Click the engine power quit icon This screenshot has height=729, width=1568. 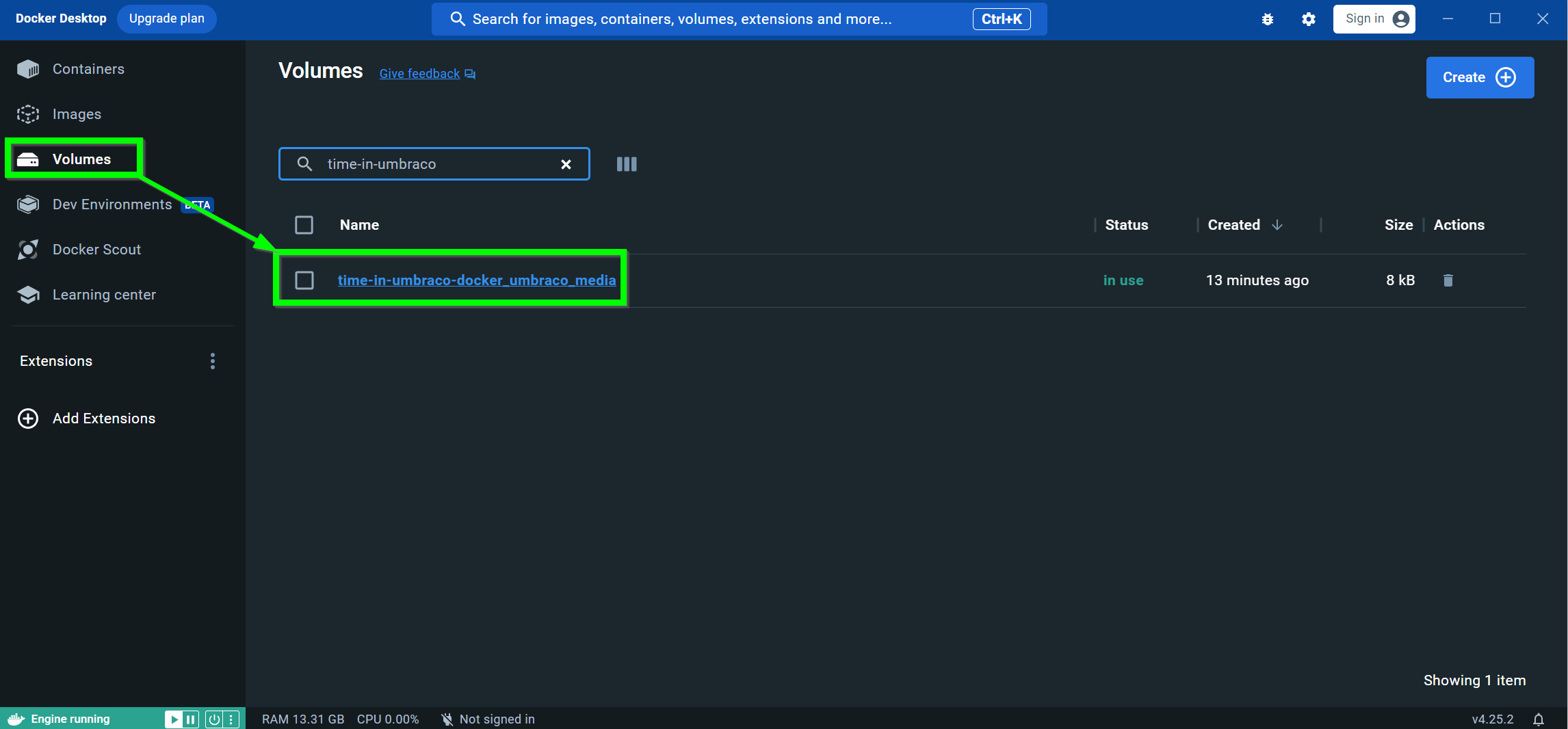pyautogui.click(x=214, y=719)
